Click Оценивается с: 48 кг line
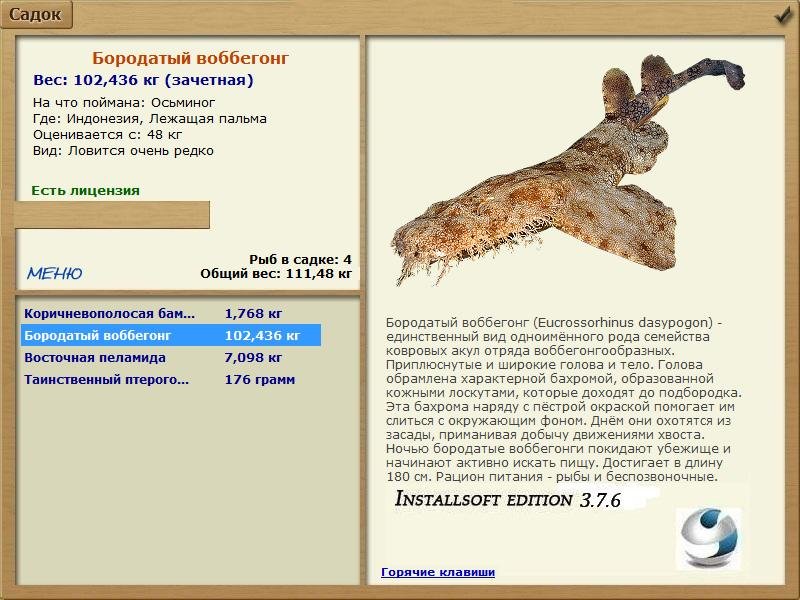Screen dimensions: 800x600 pyautogui.click(x=108, y=135)
